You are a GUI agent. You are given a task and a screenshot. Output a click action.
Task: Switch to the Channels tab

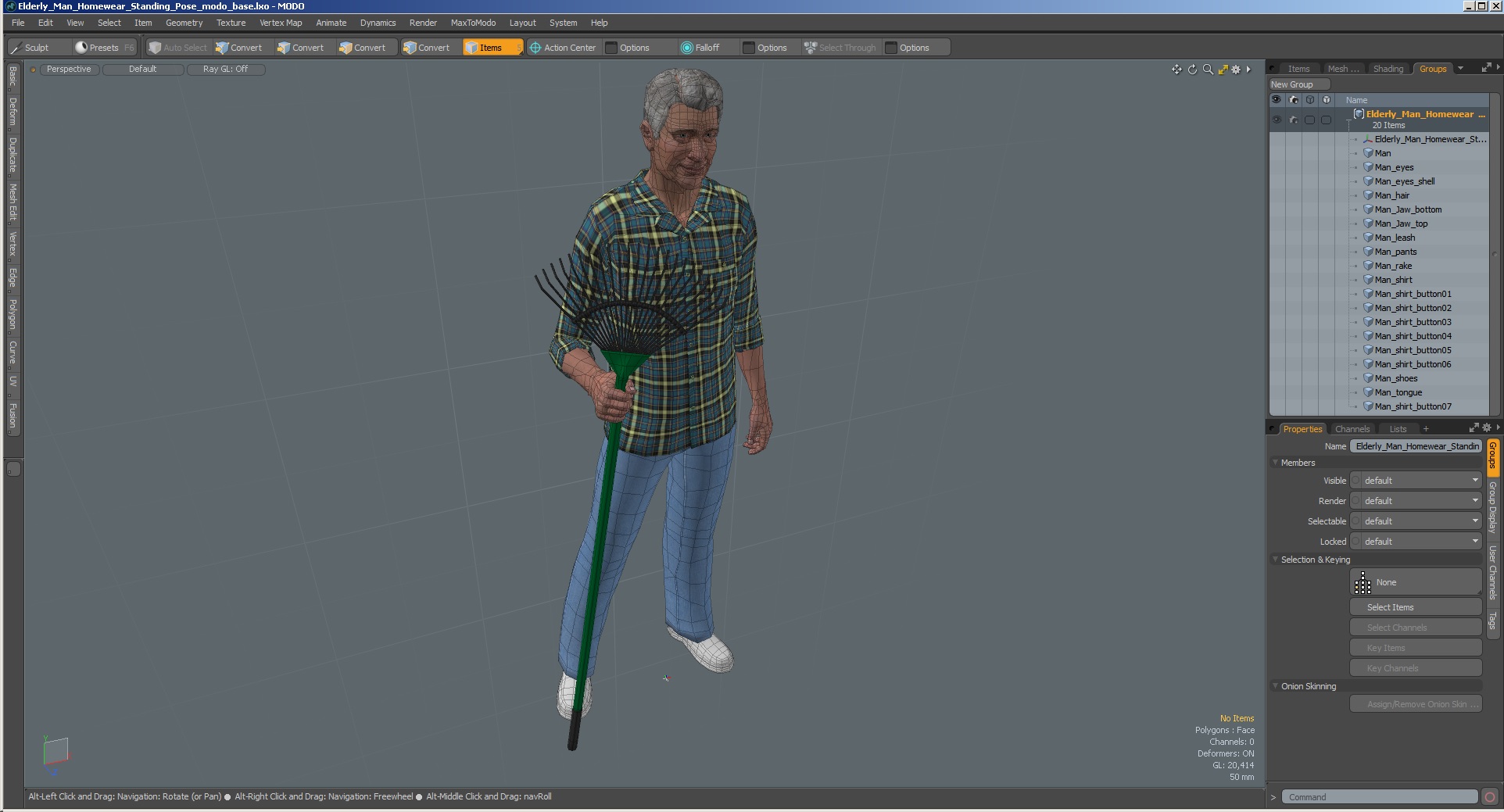coord(1352,429)
